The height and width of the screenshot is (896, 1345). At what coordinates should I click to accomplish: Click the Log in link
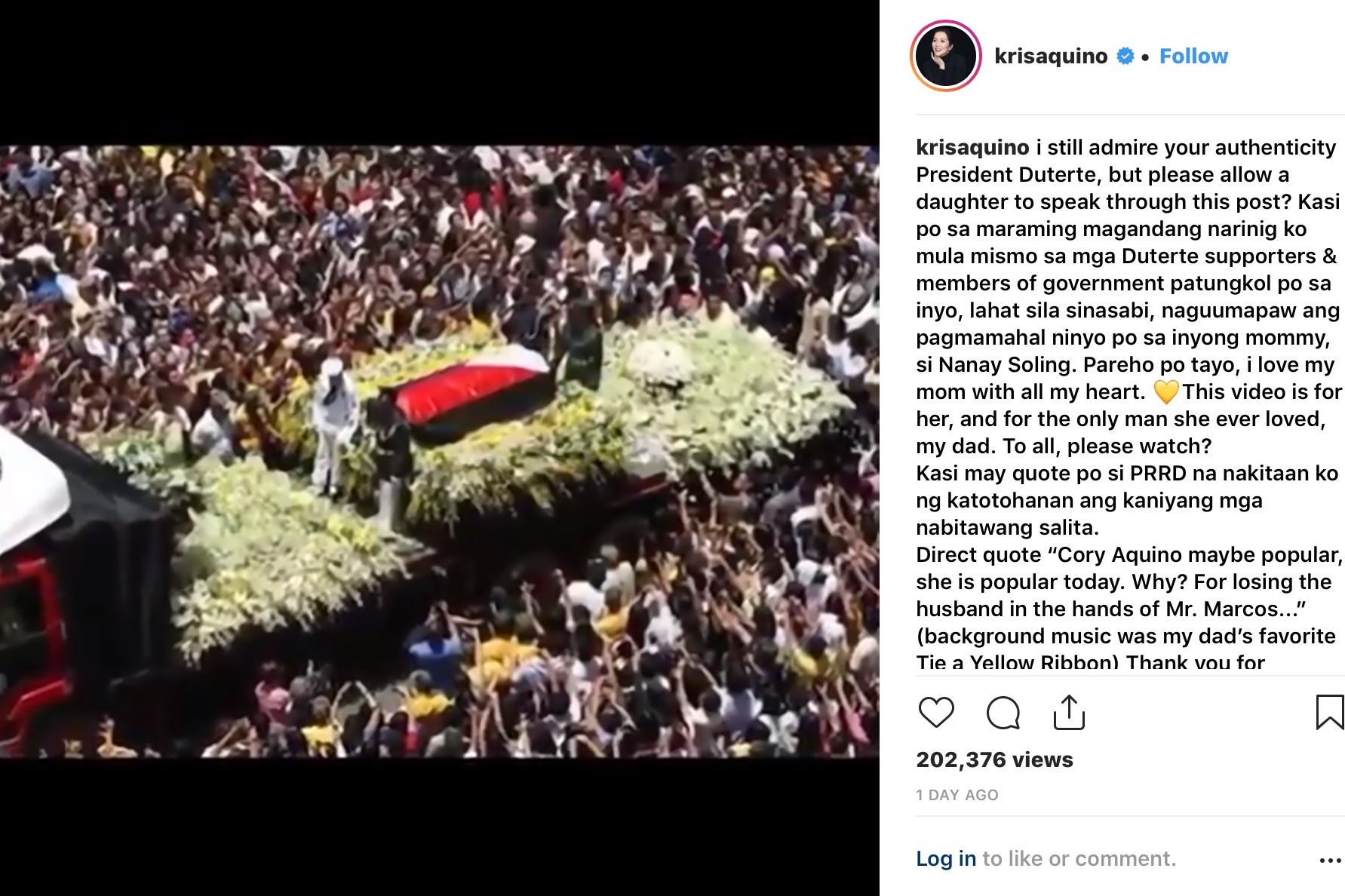pos(946,858)
